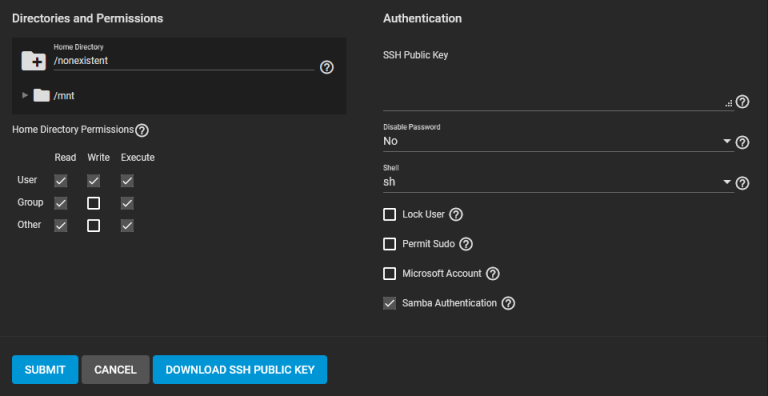Open the Disable Password dropdown
The image size is (768, 396).
[557, 142]
